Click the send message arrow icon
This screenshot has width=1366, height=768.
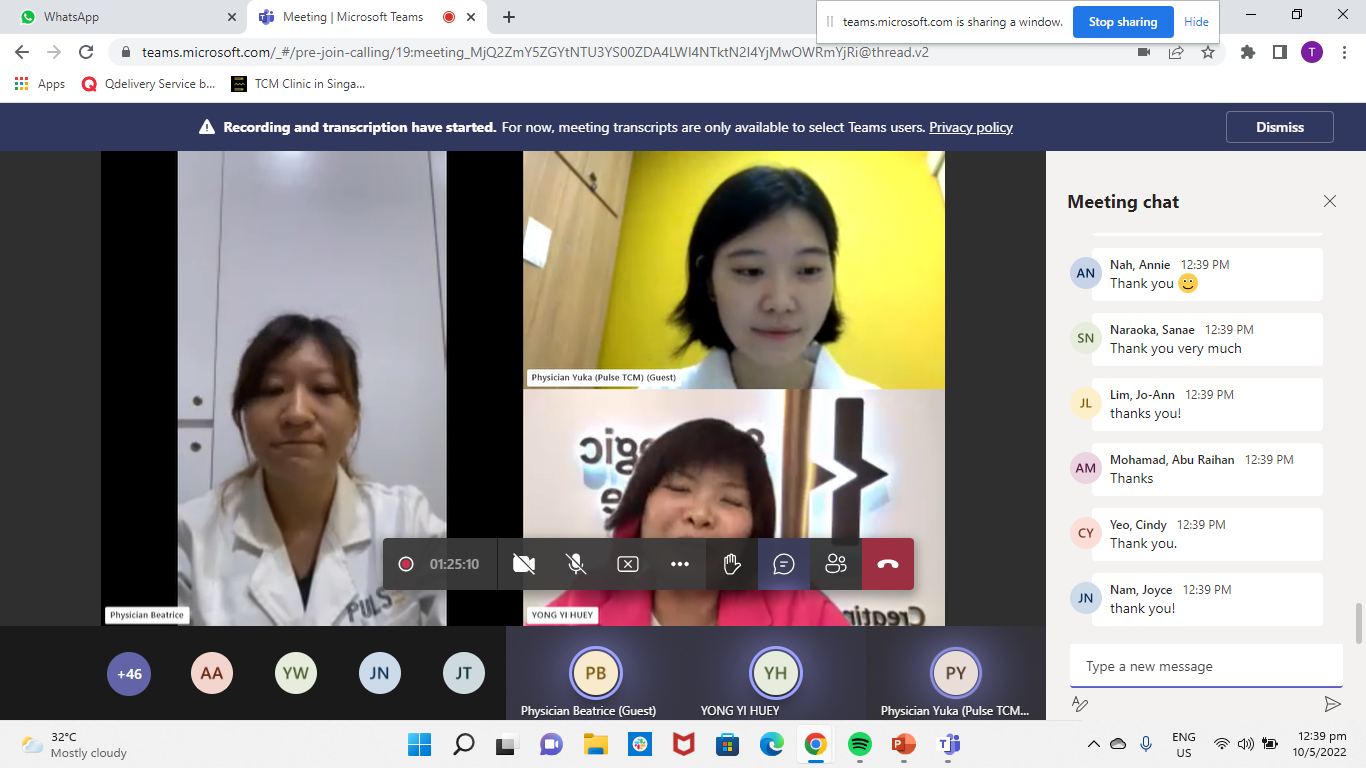point(1332,704)
